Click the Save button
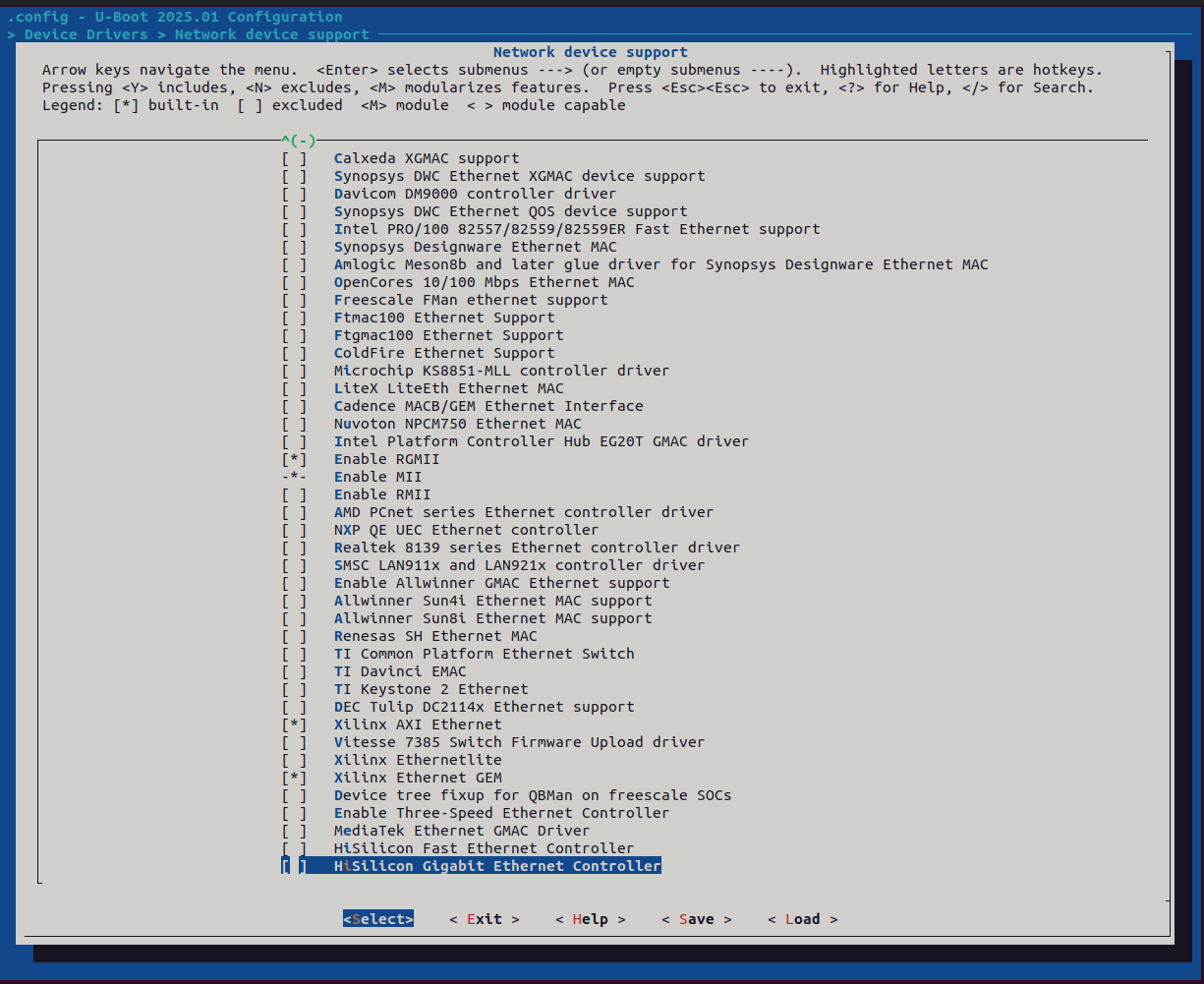The width and height of the screenshot is (1204, 984). 697,919
